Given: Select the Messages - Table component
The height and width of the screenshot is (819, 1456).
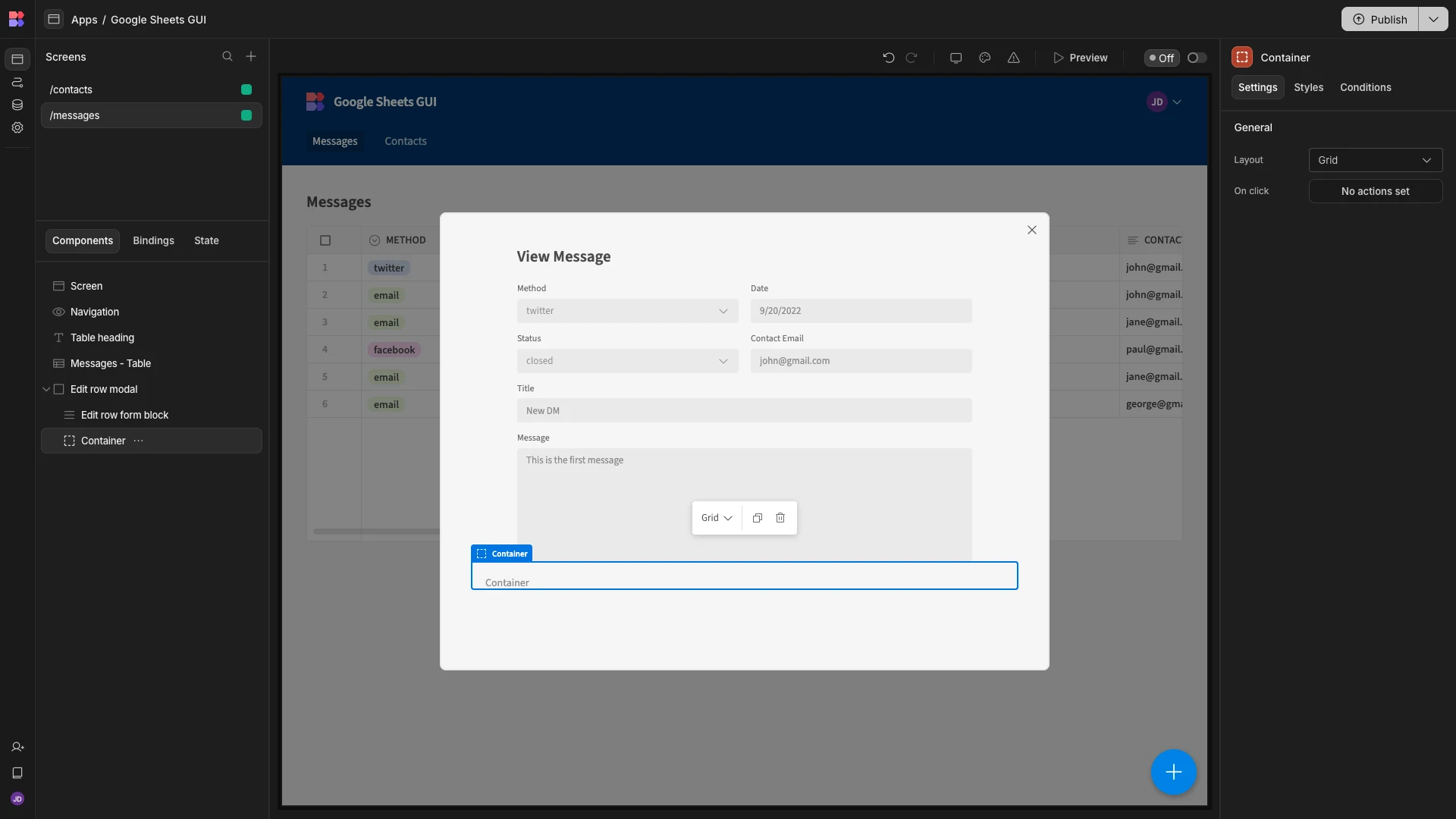Looking at the screenshot, I should pyautogui.click(x=151, y=363).
